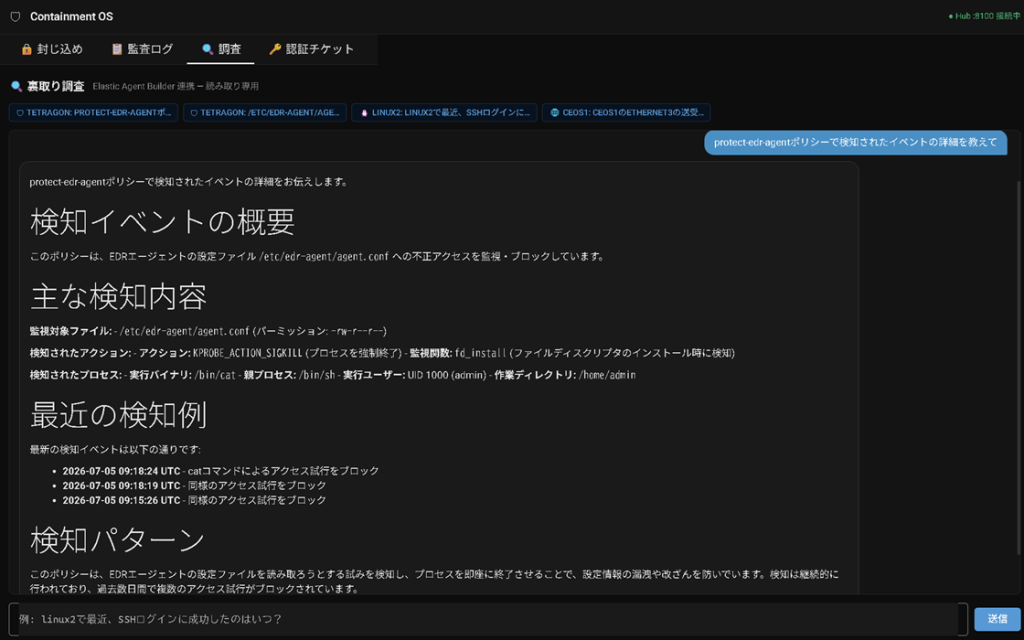Click the 監視対象ファイル line

(x=208, y=331)
